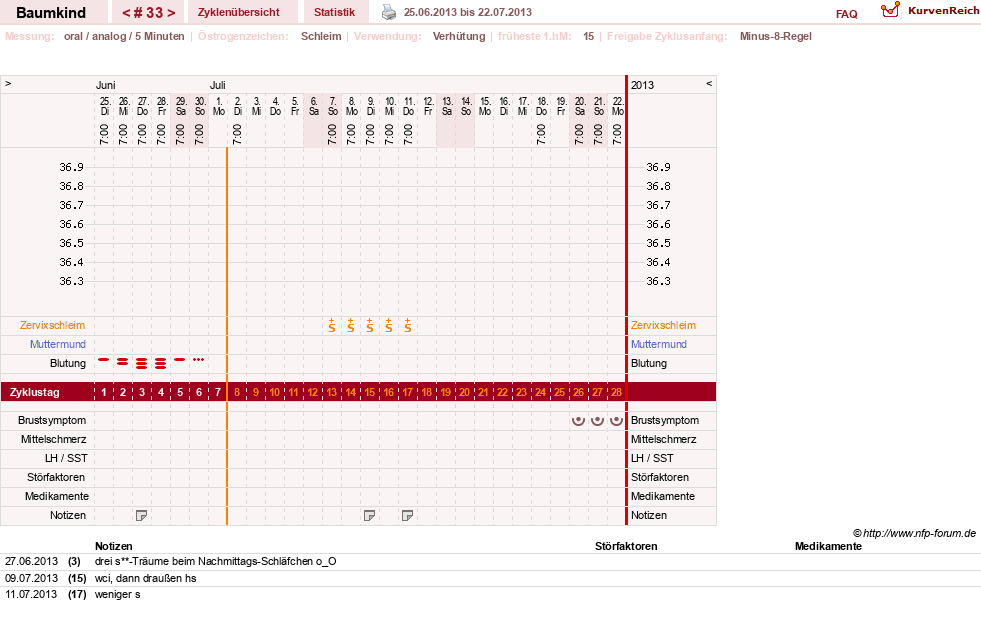This screenshot has width=981, height=625.
Task: Click the Zyklustag row label
Action: pyautogui.click(x=34, y=392)
